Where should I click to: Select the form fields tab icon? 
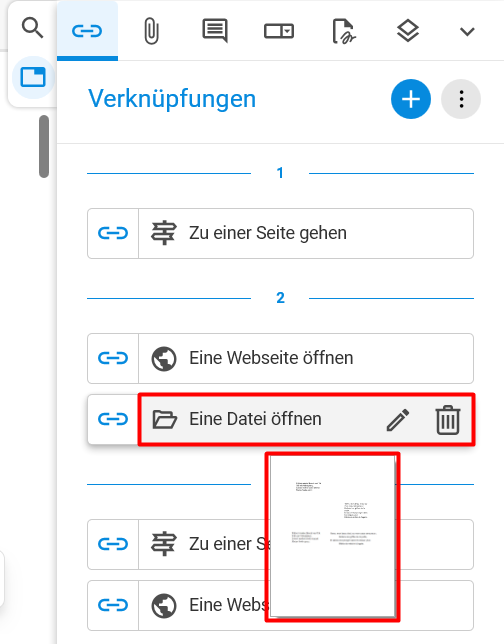coord(279,31)
